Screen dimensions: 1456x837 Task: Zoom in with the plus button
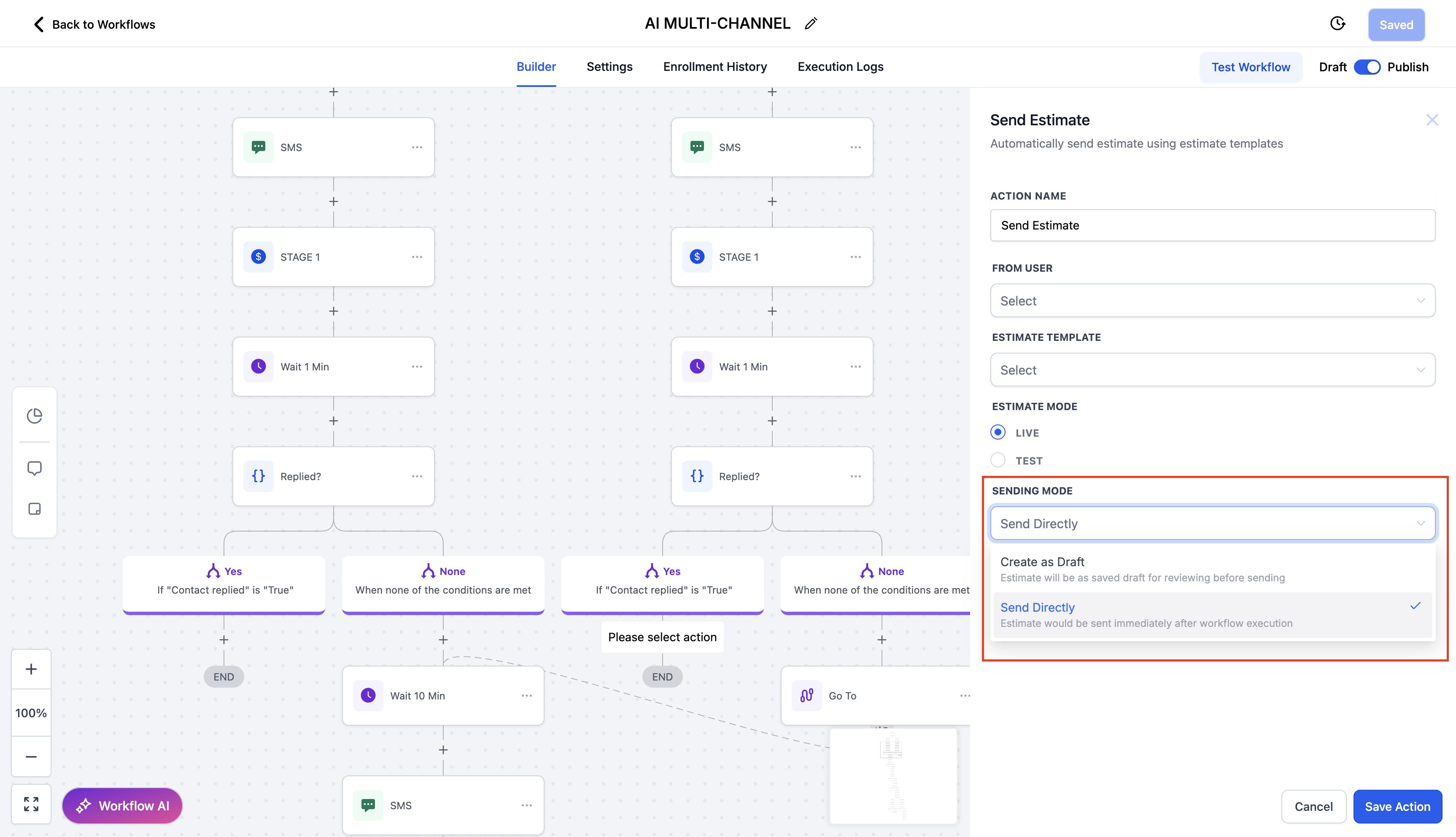(31, 669)
